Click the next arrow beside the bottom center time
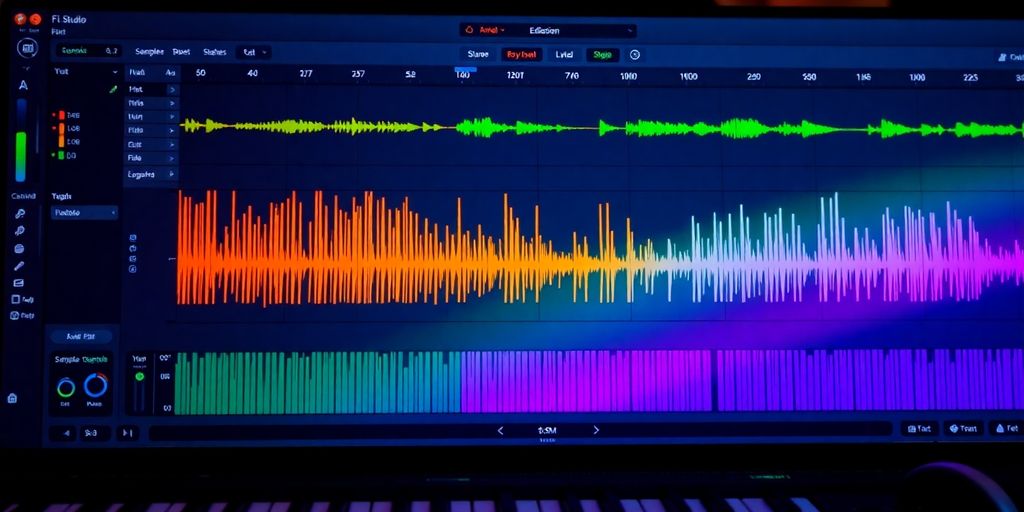Viewport: 1024px width, 512px height. tap(596, 430)
